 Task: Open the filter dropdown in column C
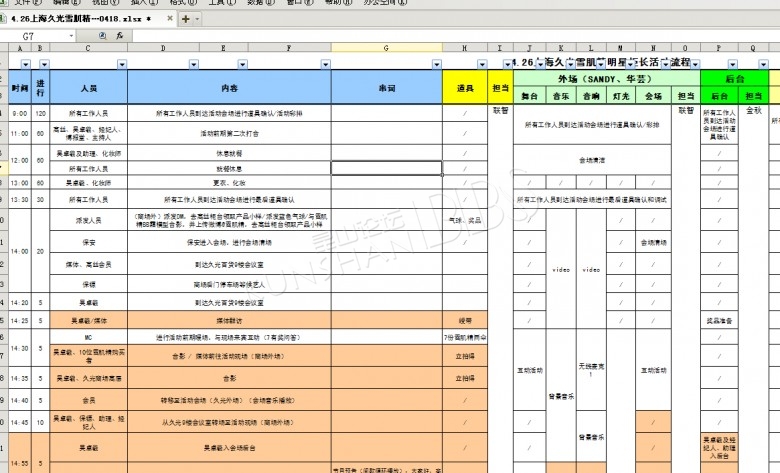coord(122,64)
